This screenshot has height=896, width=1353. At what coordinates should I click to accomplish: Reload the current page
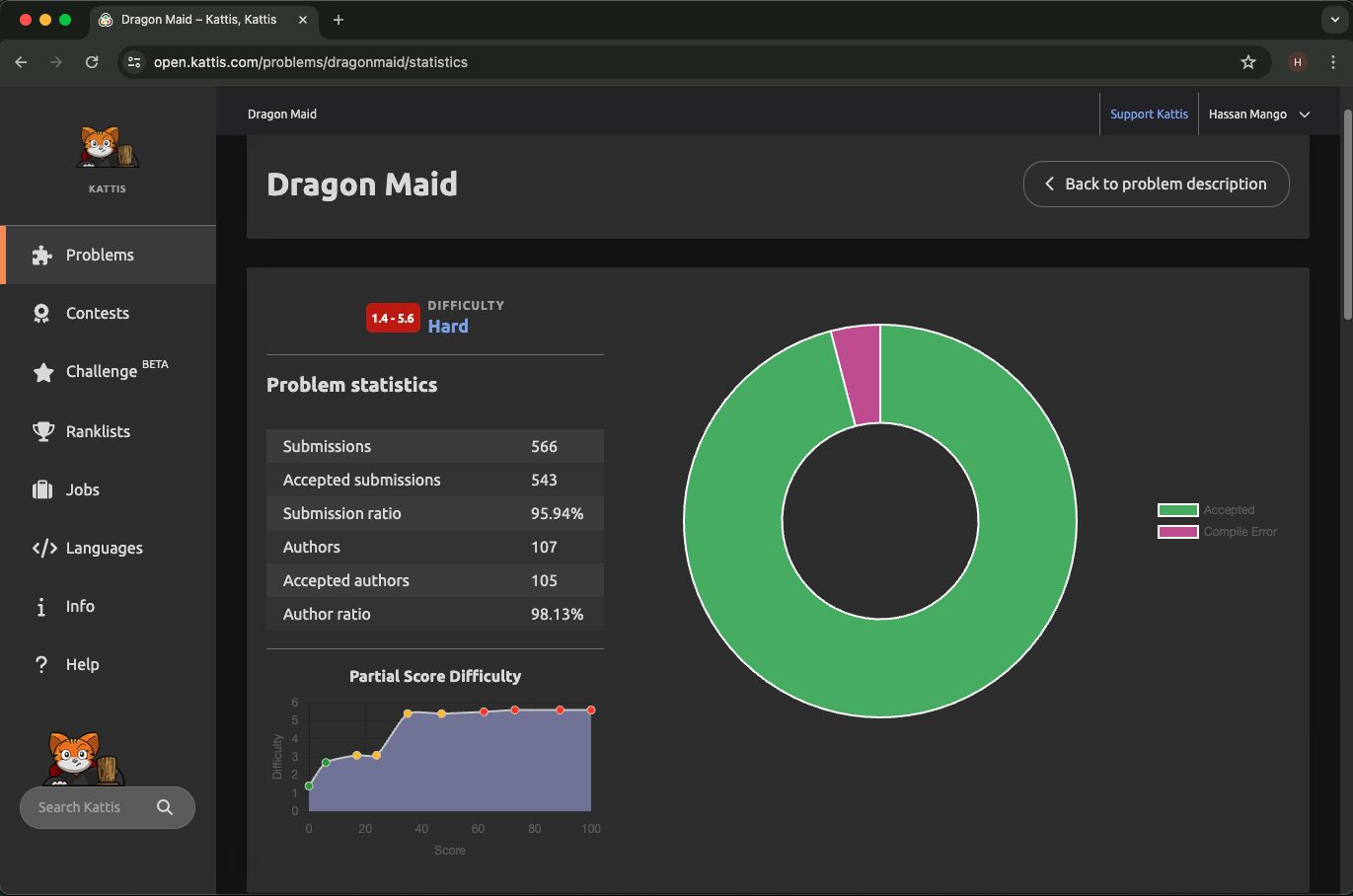point(92,62)
